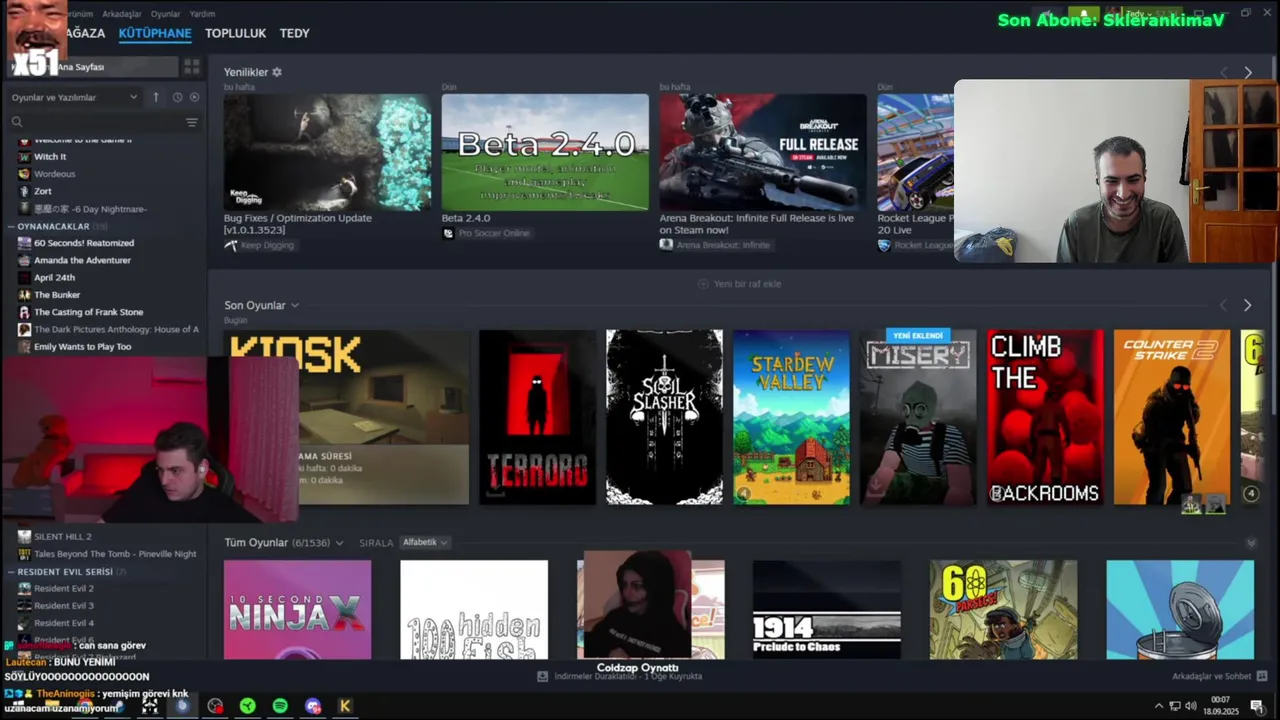1280x720 pixels.
Task: Open the green Razer taskbar icon
Action: point(247,706)
